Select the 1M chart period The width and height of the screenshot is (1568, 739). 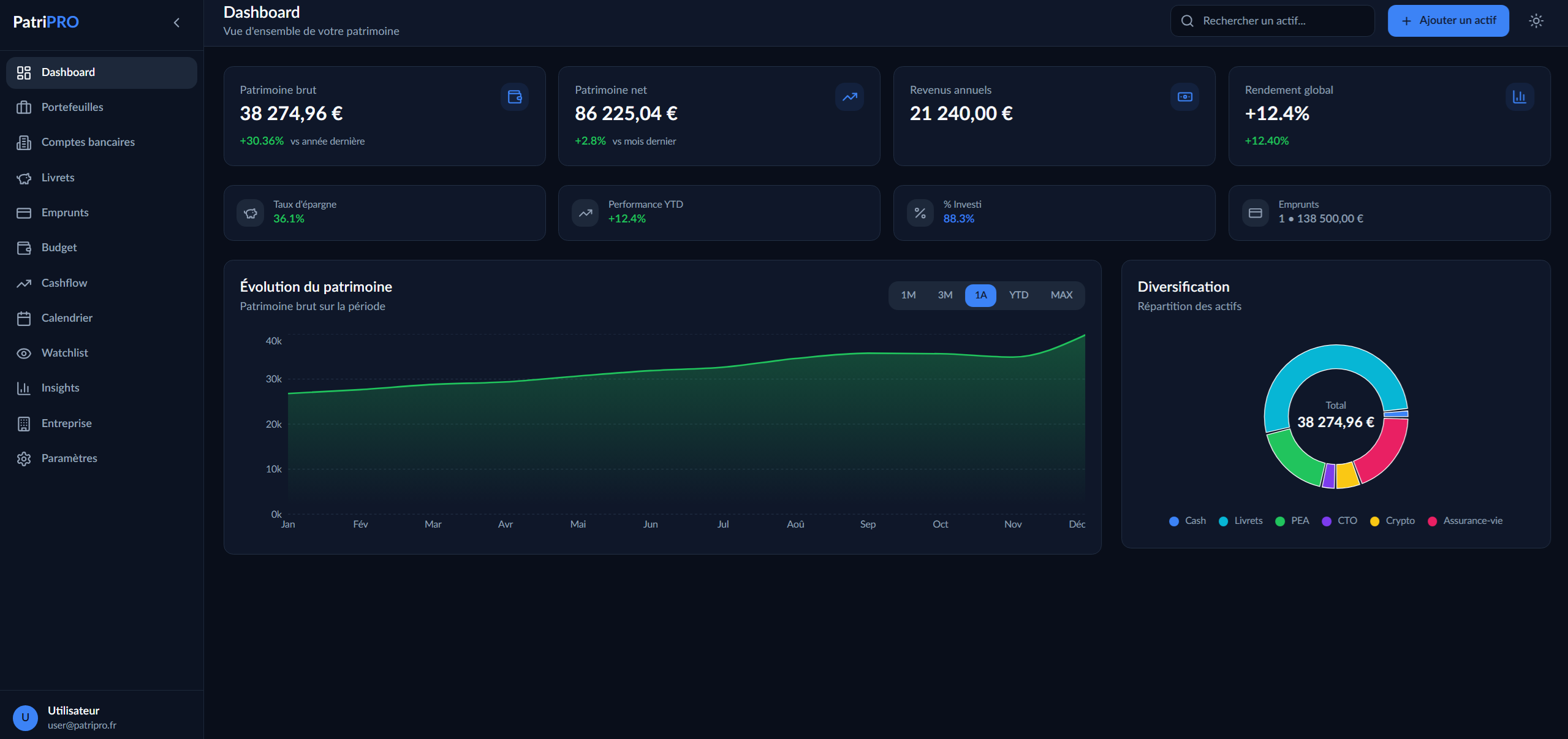(x=908, y=295)
